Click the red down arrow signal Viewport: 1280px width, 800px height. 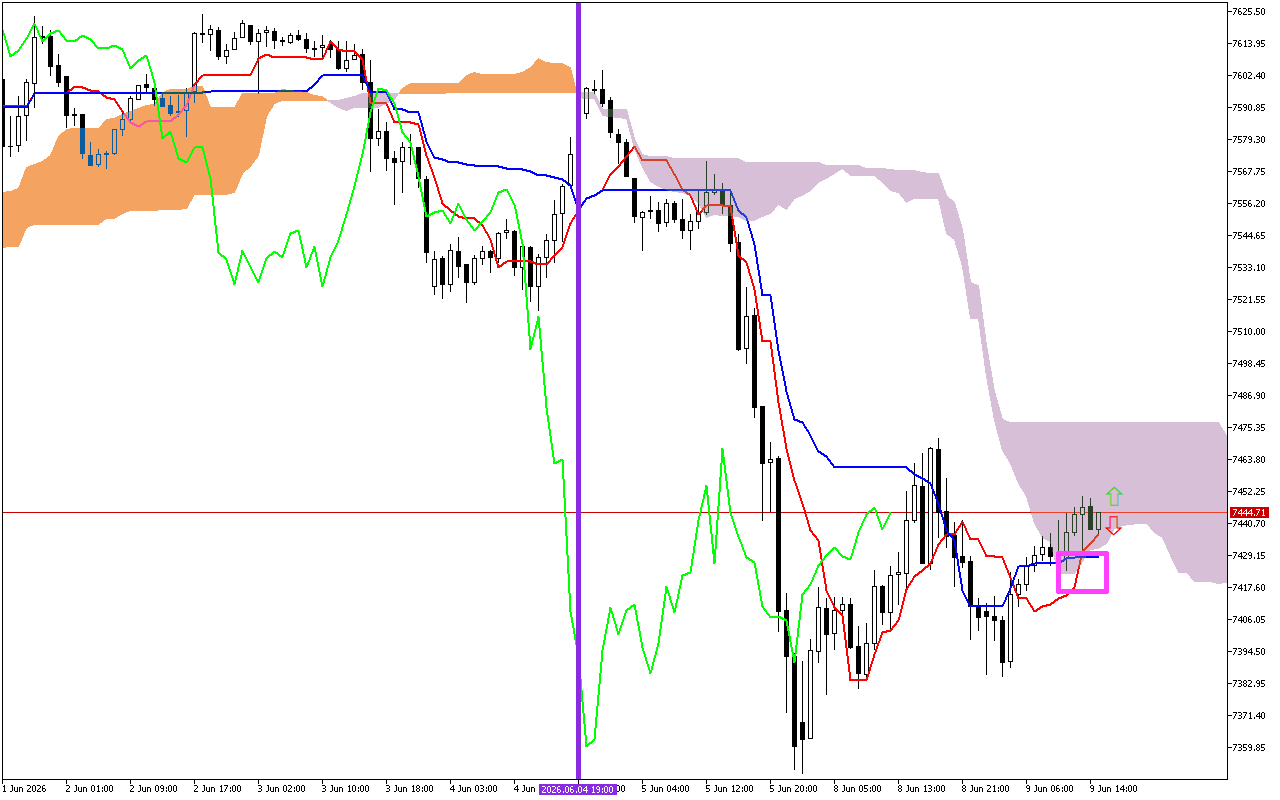tap(1112, 526)
